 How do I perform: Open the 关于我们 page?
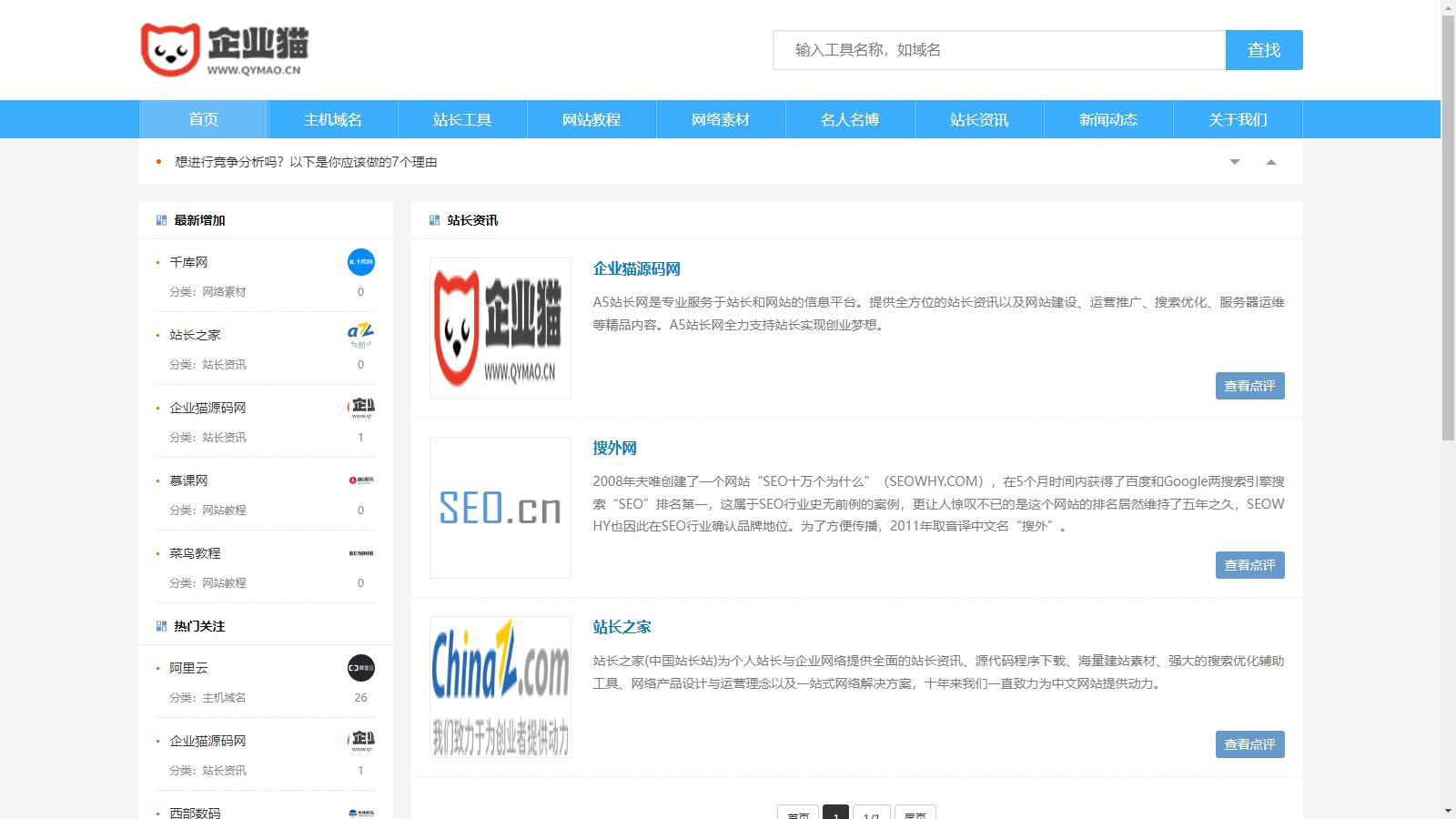(x=1238, y=119)
